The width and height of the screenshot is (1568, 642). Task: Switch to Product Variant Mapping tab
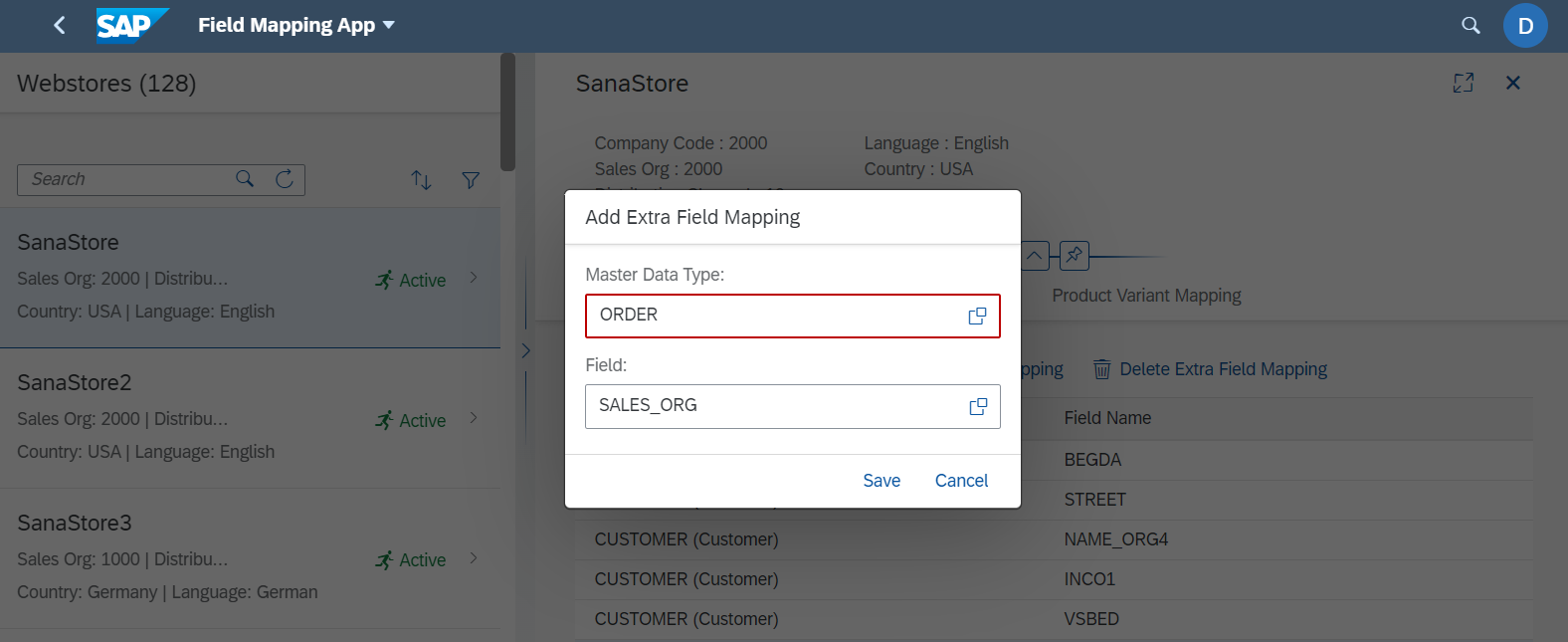1146,296
